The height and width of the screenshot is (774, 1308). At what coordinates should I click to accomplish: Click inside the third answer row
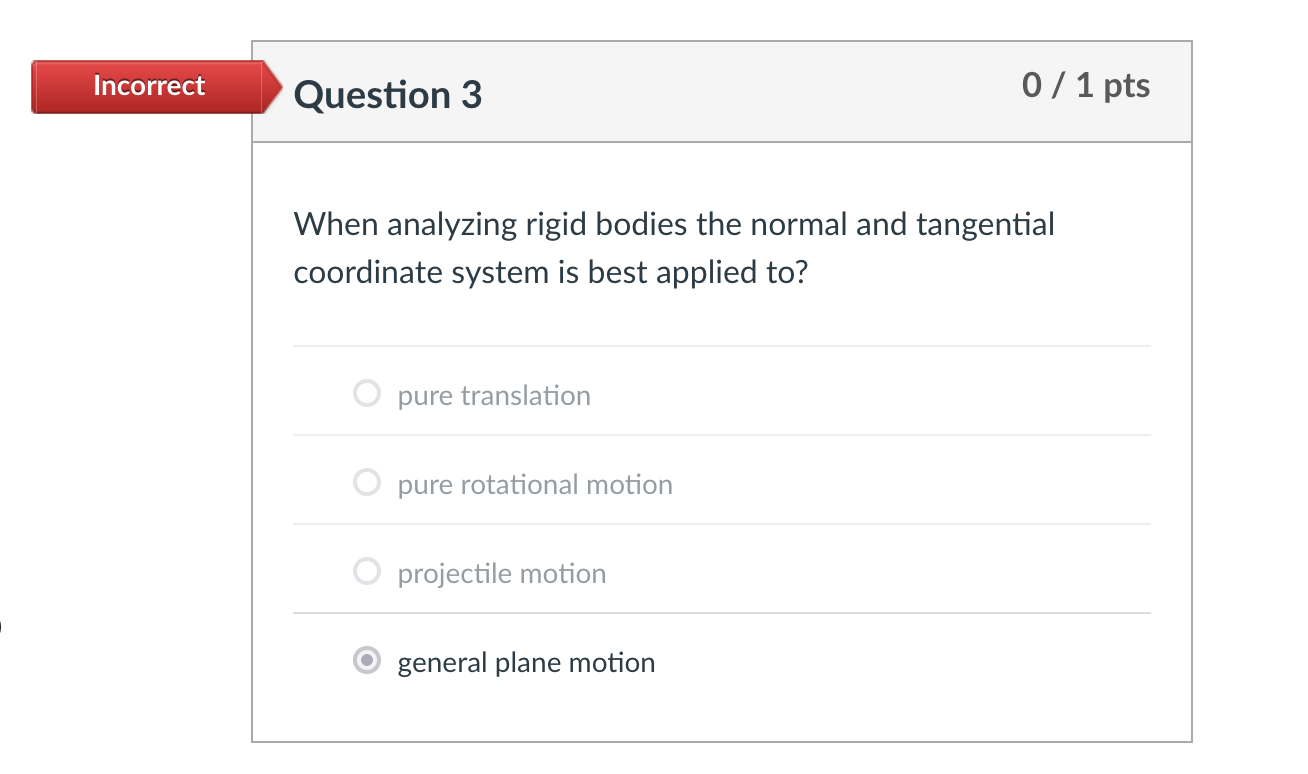point(722,571)
